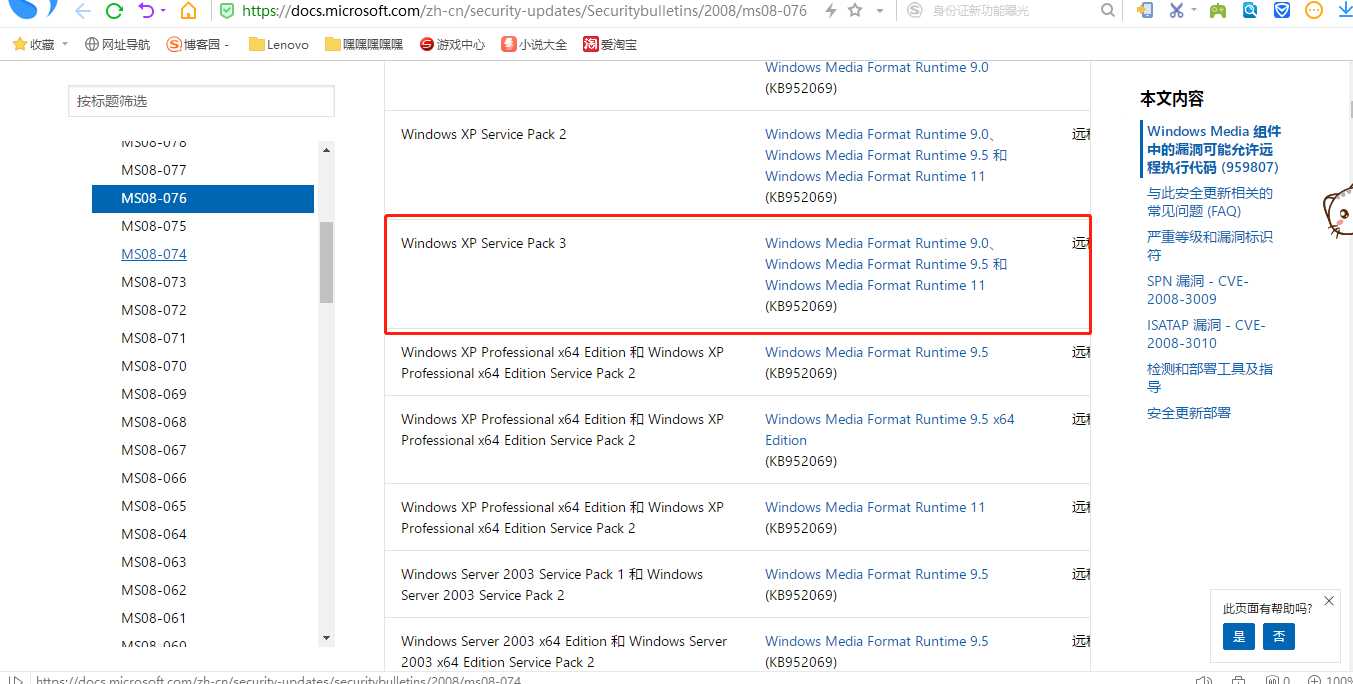Open Runtime 11 link in XP SP2 row
Viewport: 1353px width, 684px height.
coord(875,176)
